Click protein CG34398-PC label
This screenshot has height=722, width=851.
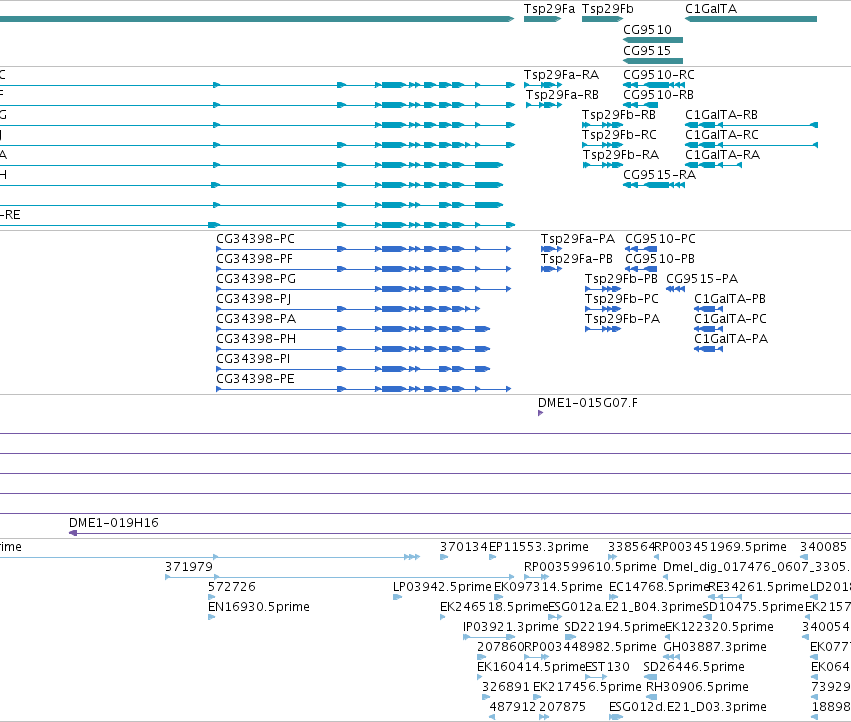coord(255,239)
